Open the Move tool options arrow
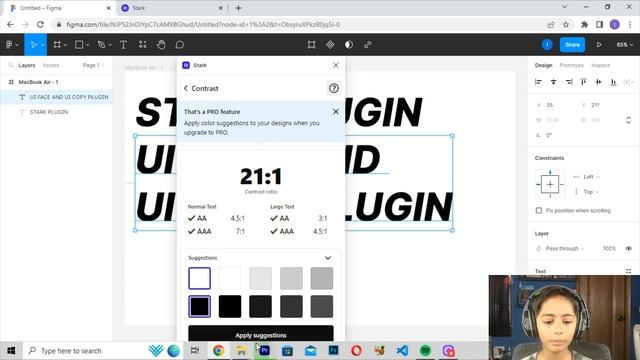This screenshot has width=640, height=360. pos(42,45)
